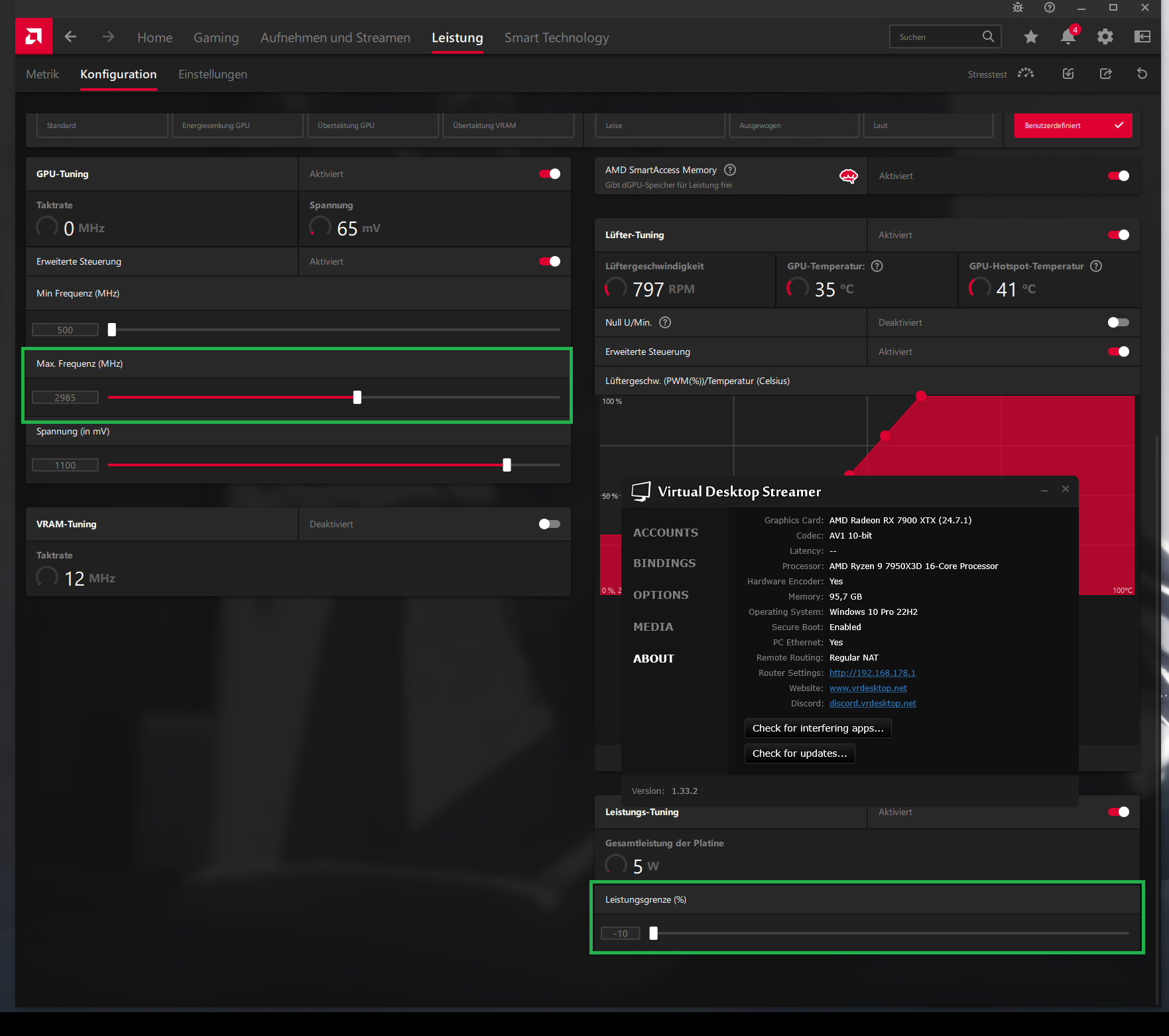Open BINDINGS in Virtual Desktop Streamer

[x=664, y=563]
